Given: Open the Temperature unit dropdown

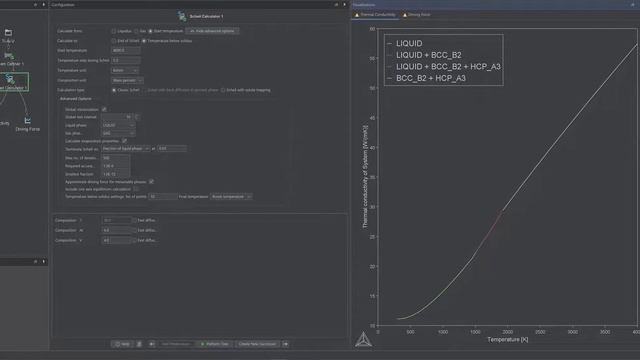Looking at the screenshot, I should click(125, 70).
